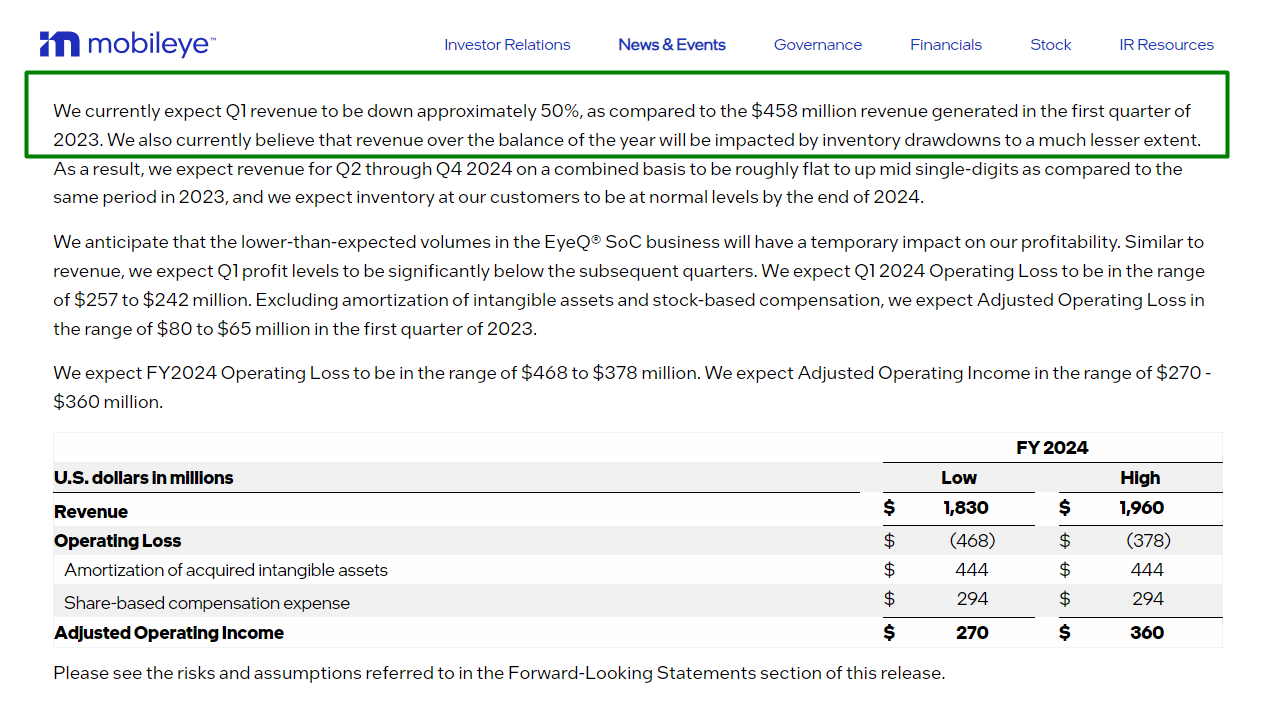The width and height of the screenshot is (1273, 707).
Task: Select the Low column header
Action: point(958,478)
